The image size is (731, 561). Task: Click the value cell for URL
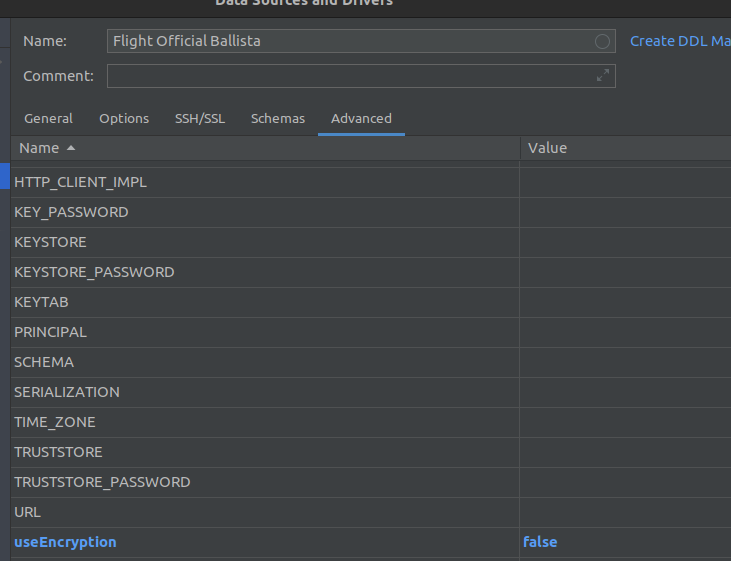coord(626,513)
